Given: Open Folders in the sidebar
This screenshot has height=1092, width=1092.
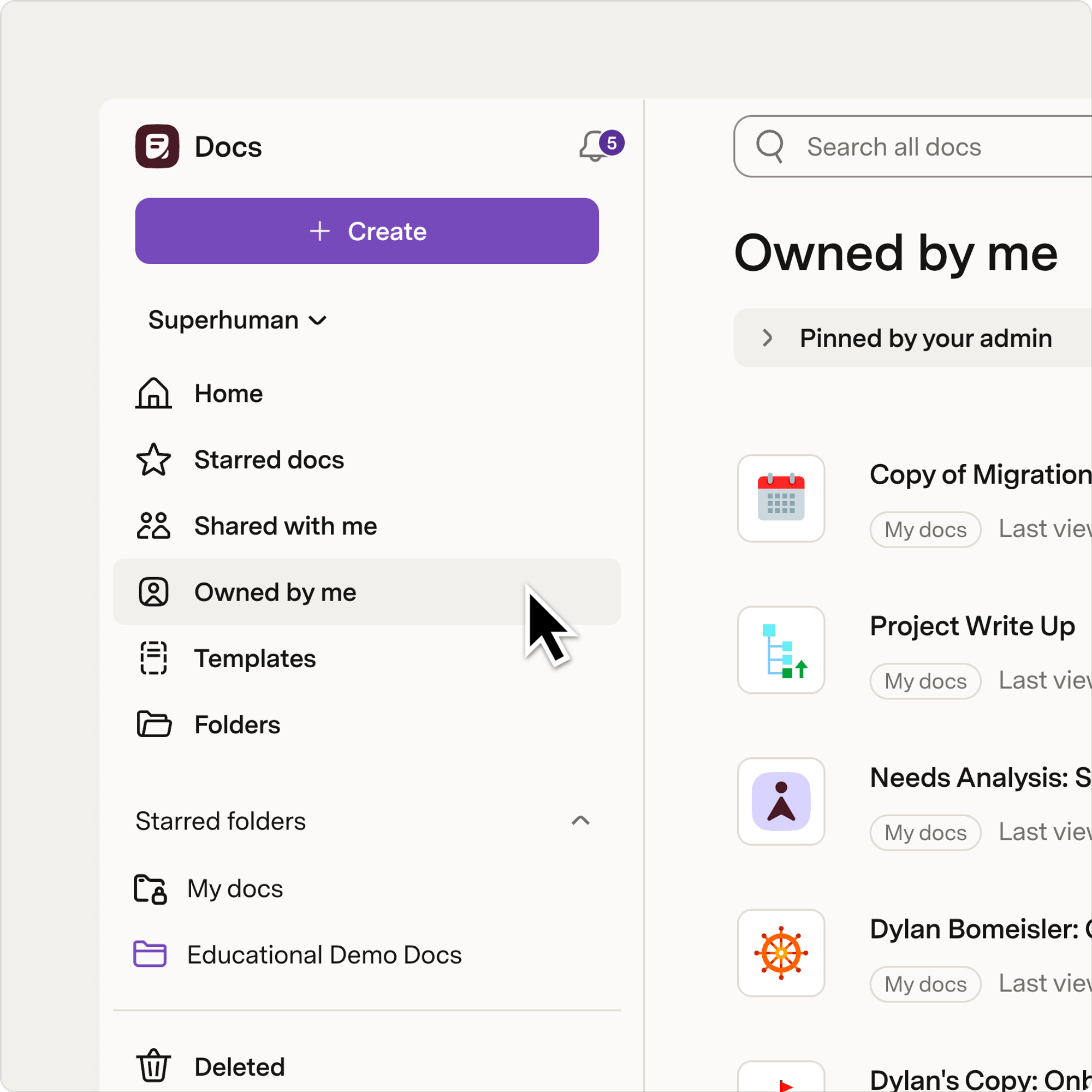Looking at the screenshot, I should [x=367, y=724].
